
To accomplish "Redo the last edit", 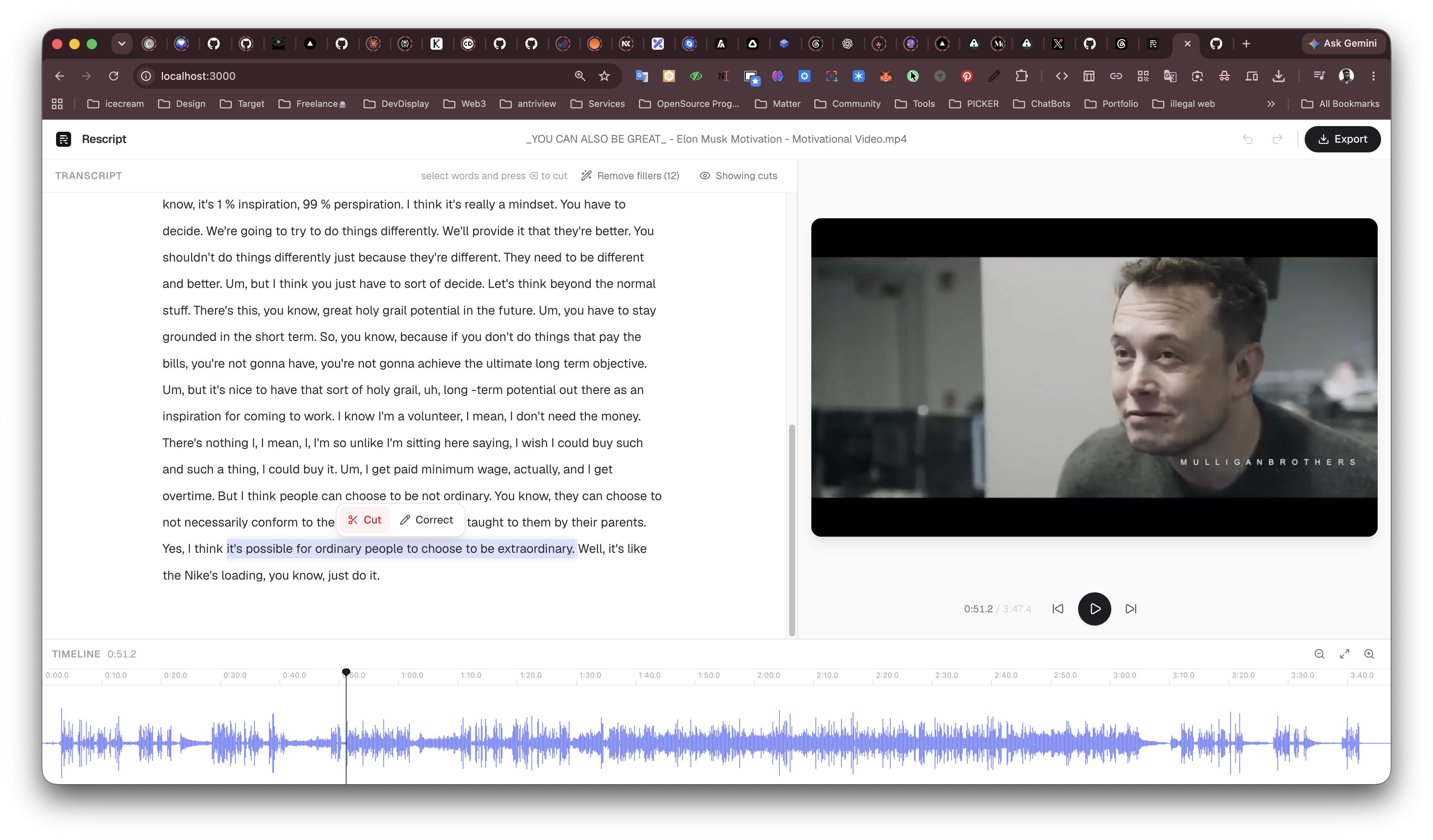I will click(1277, 139).
